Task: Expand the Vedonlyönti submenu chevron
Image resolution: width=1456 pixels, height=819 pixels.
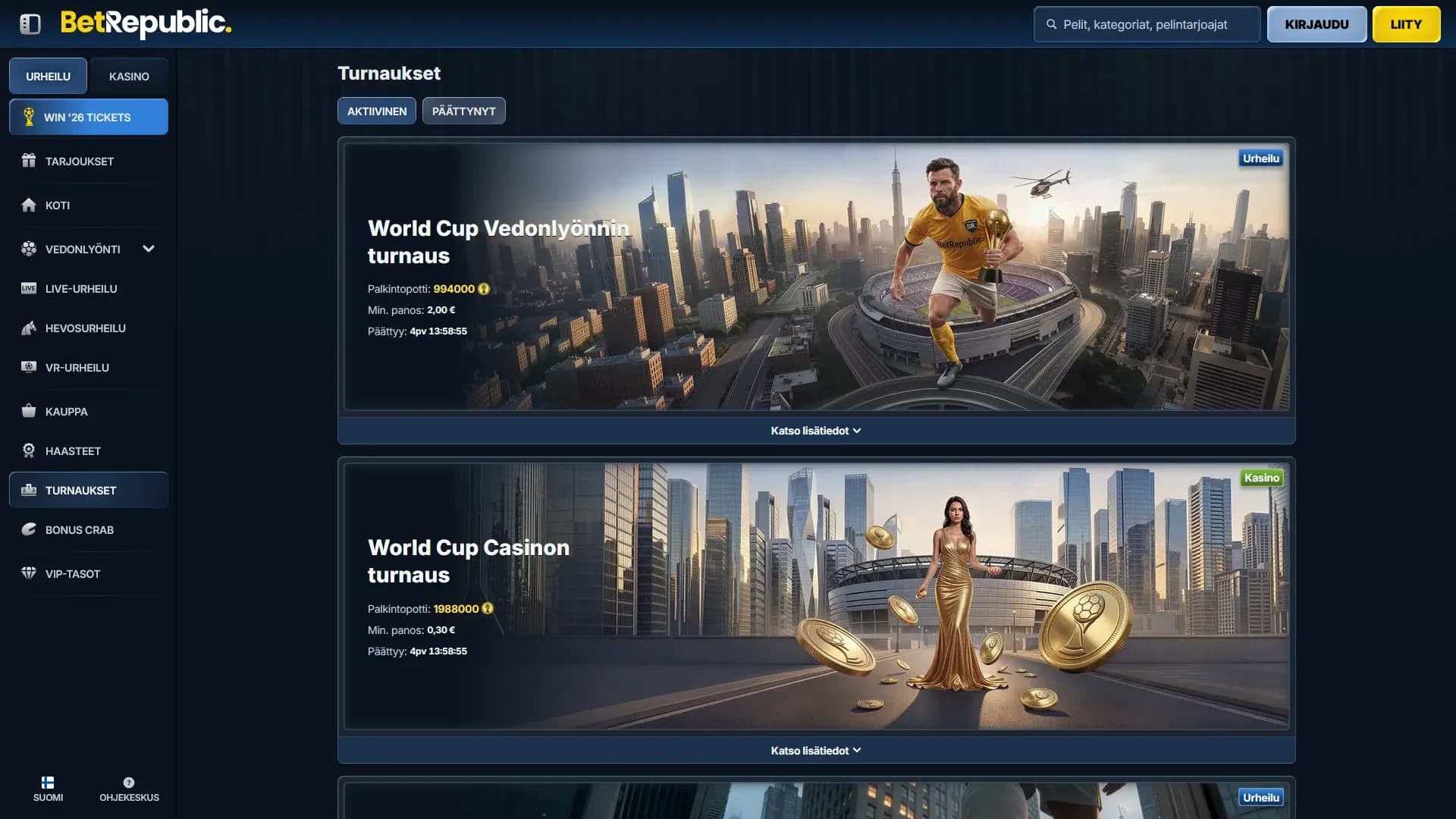Action: coord(149,249)
